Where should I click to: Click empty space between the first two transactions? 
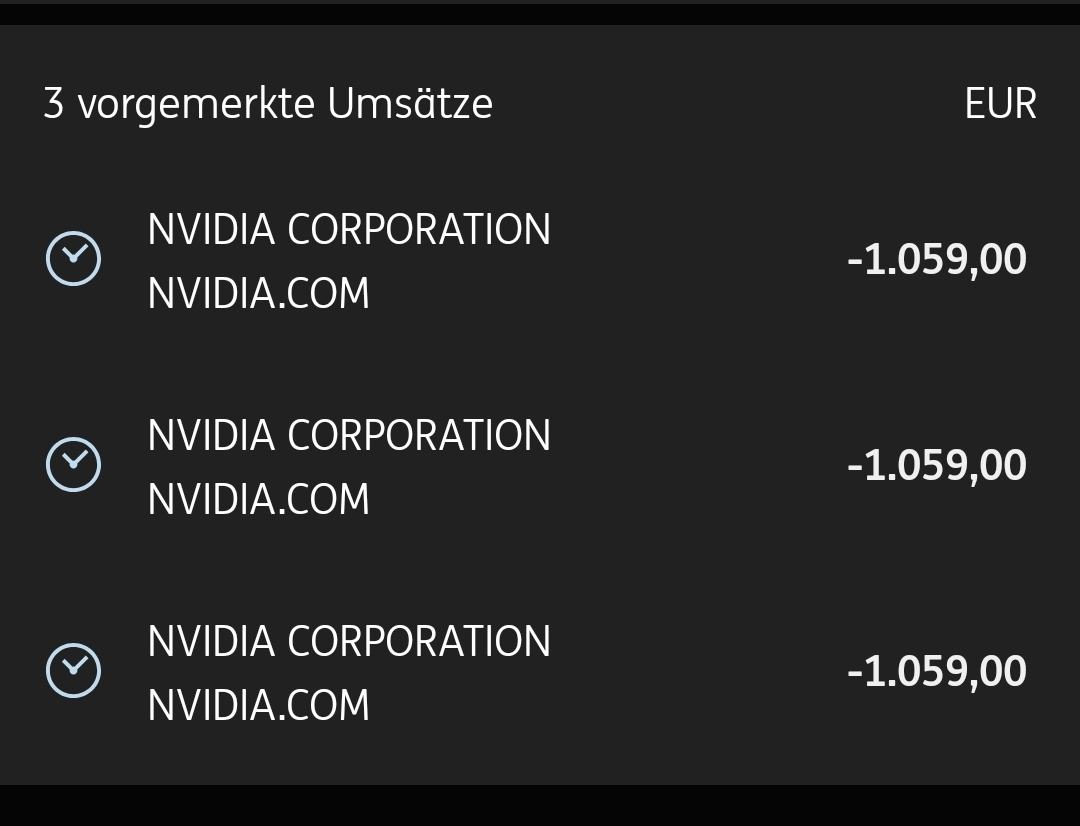point(540,362)
